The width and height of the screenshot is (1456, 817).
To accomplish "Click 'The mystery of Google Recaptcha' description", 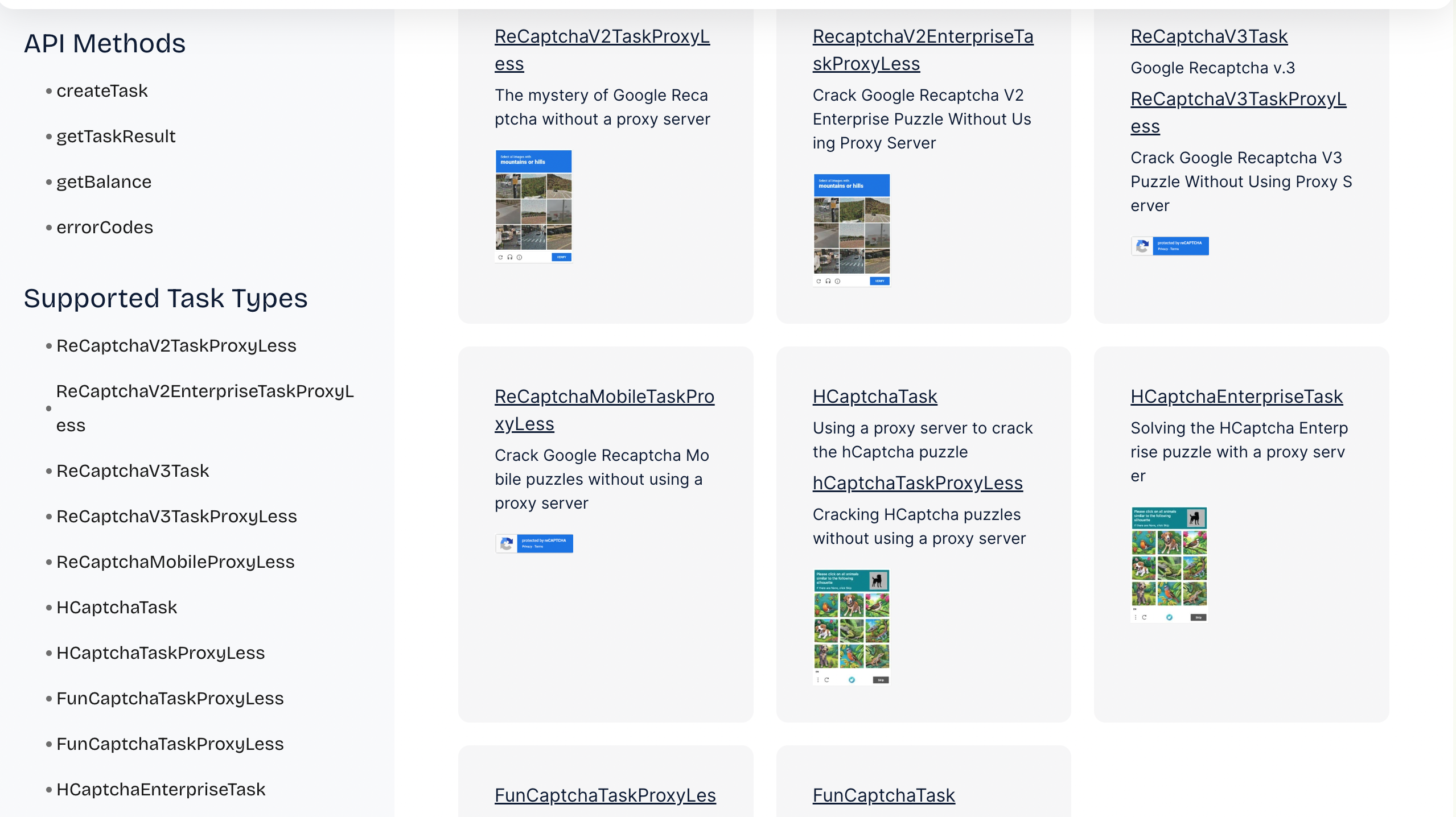I will point(602,108).
